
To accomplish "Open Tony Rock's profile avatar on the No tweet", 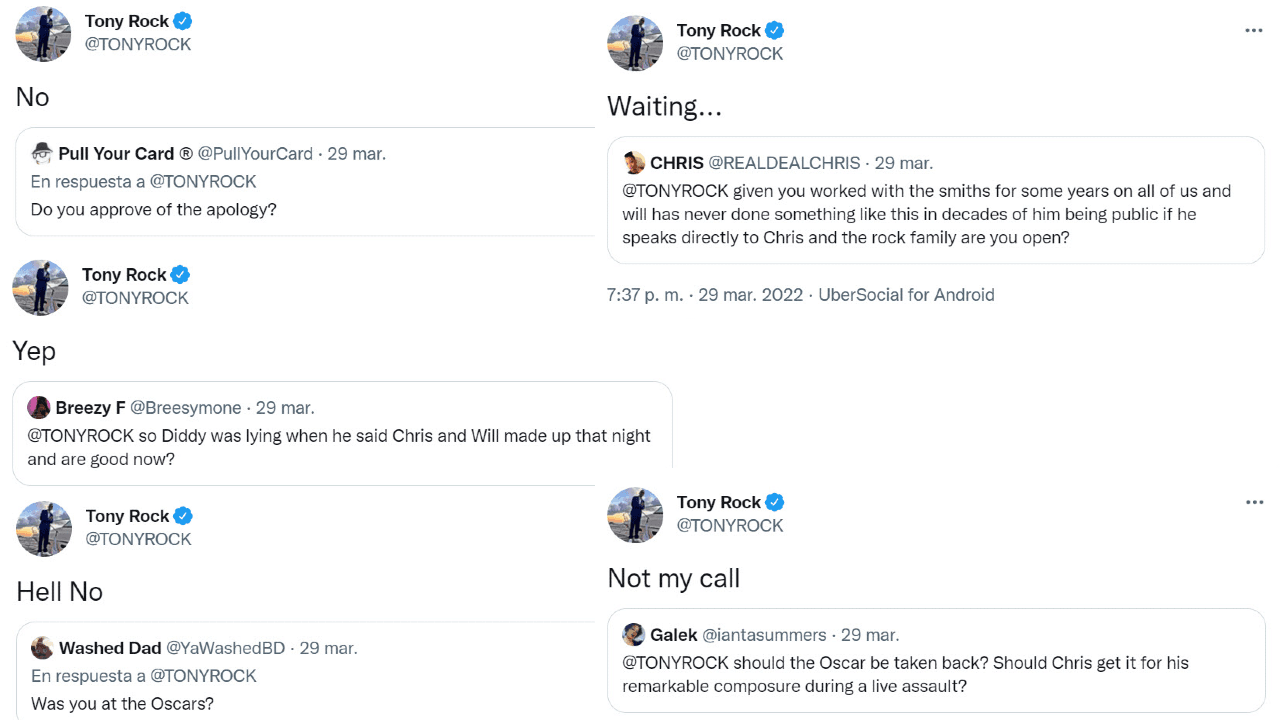I will click(x=42, y=33).
